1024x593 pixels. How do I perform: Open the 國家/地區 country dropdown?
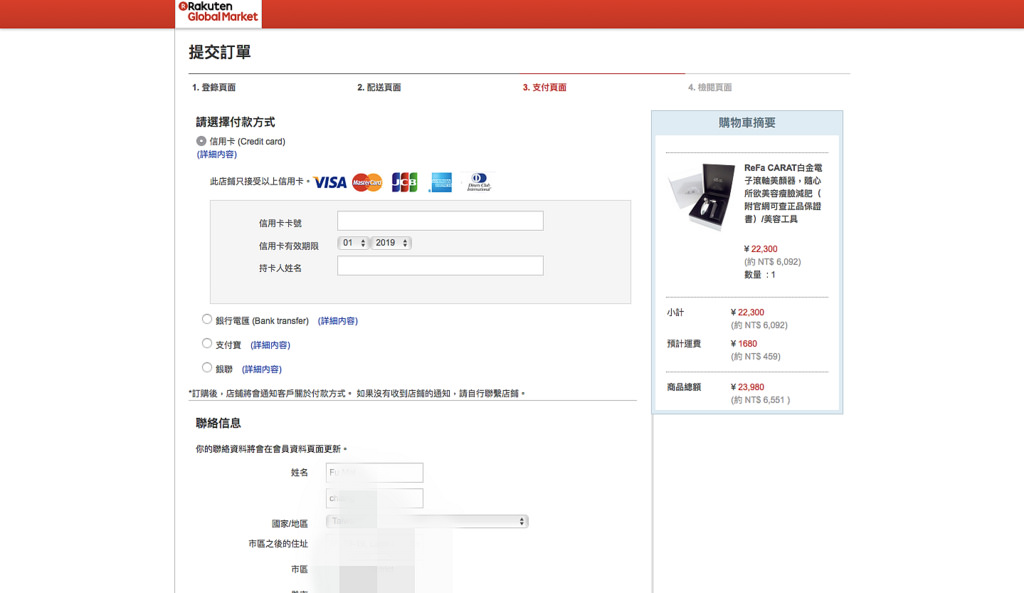tap(427, 521)
